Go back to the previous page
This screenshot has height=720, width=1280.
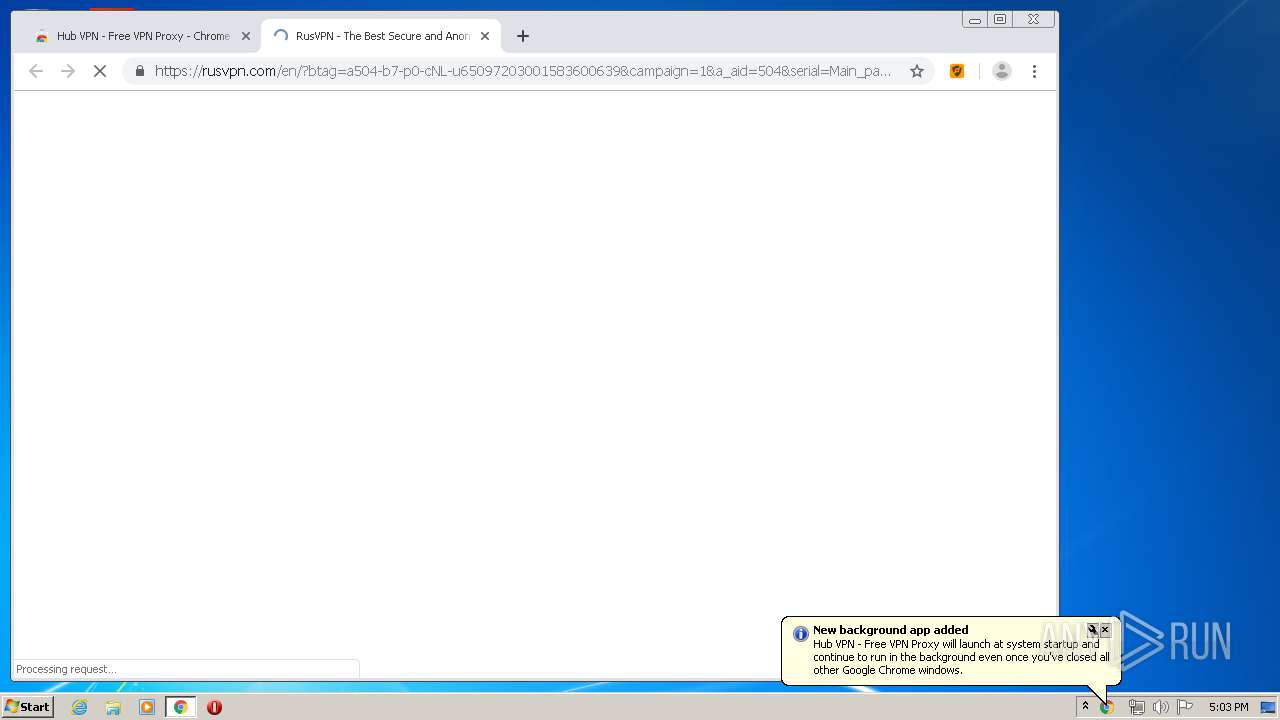pyautogui.click(x=36, y=71)
